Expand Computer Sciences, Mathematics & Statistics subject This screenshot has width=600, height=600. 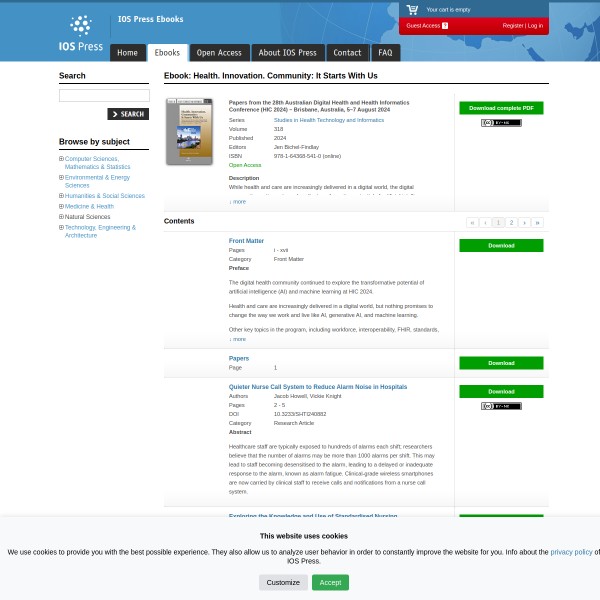(61, 159)
